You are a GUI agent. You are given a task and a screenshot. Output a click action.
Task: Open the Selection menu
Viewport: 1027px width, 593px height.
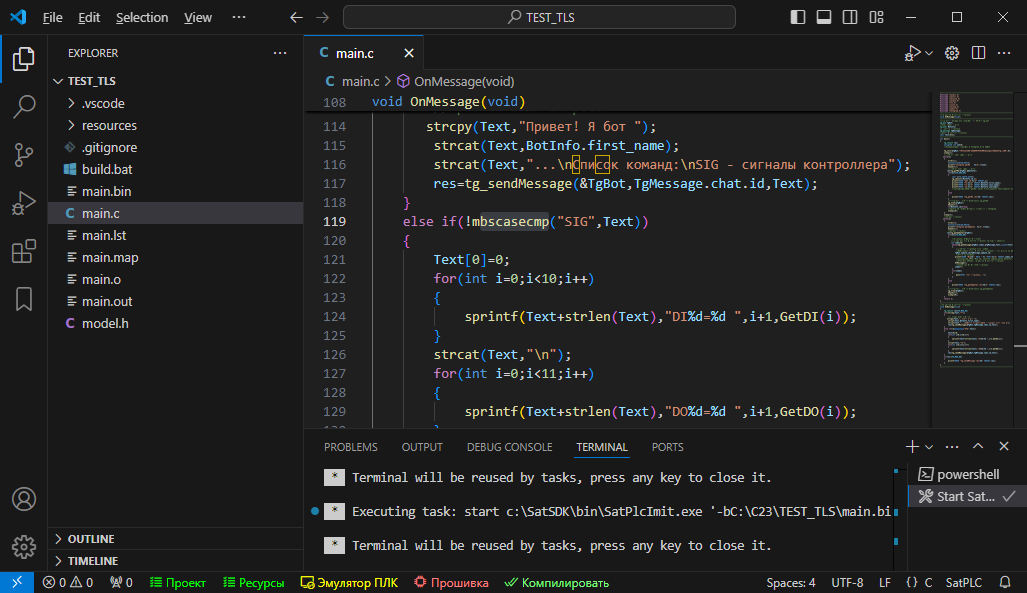click(142, 17)
